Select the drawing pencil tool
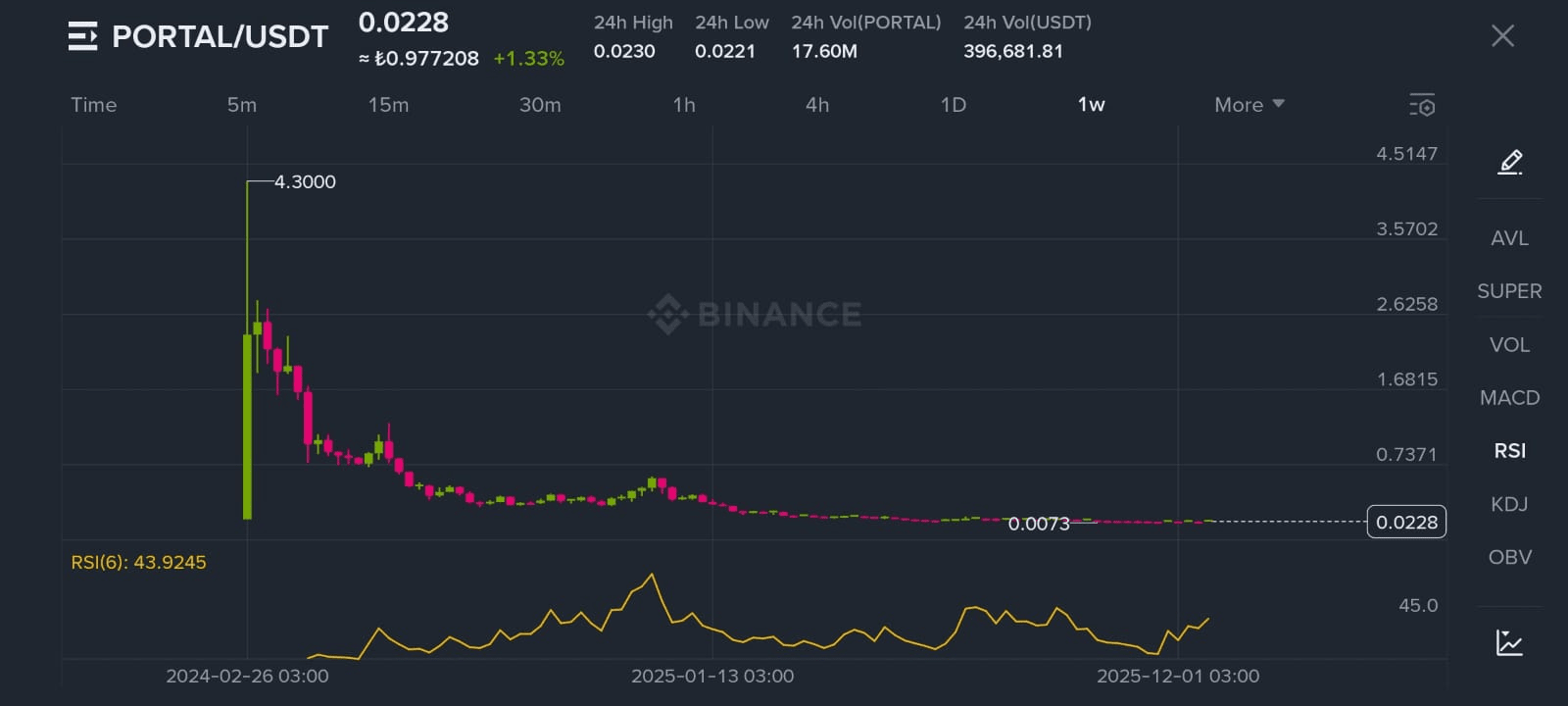Image resolution: width=1568 pixels, height=706 pixels. 1510,162
